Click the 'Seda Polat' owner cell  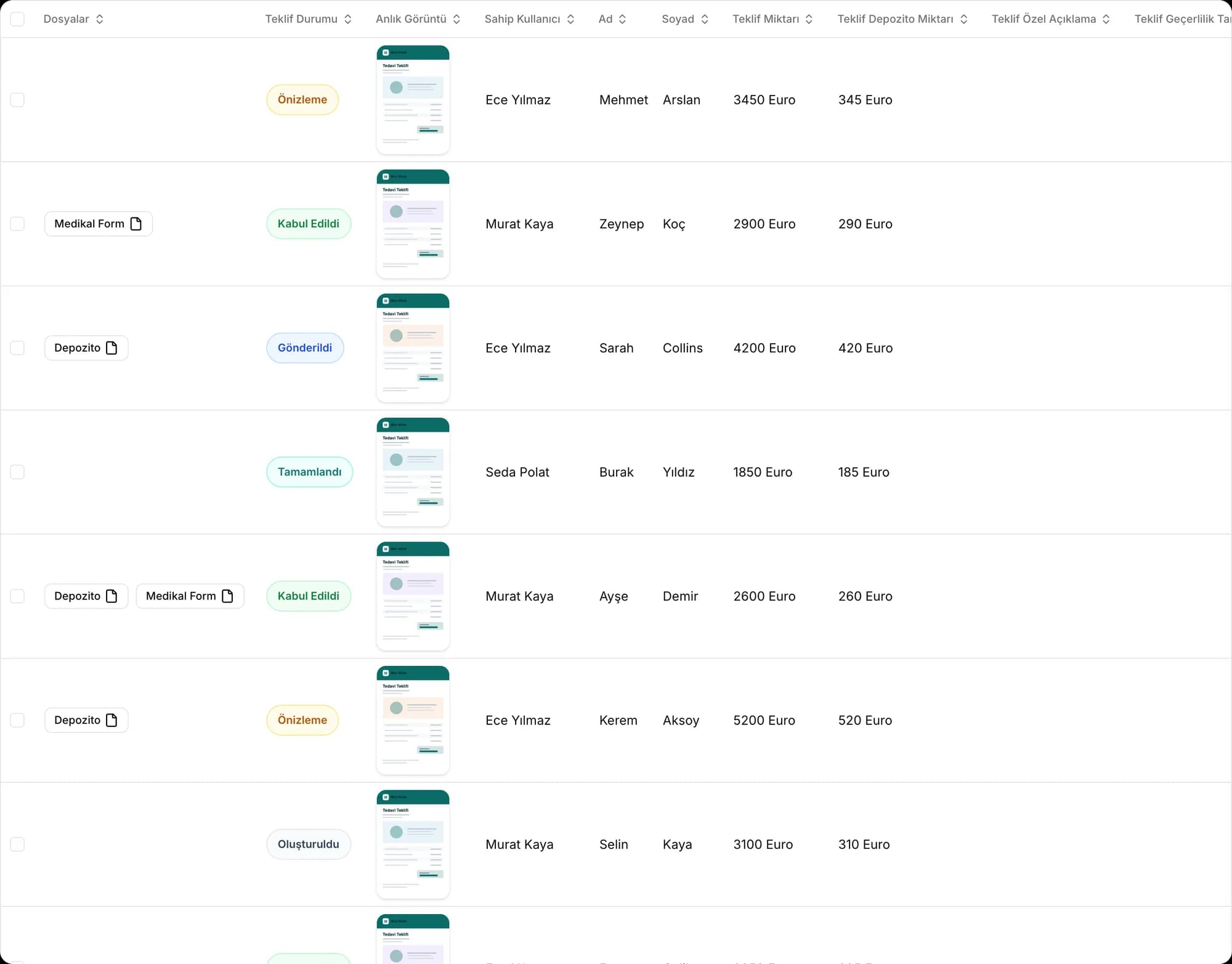pyautogui.click(x=517, y=472)
